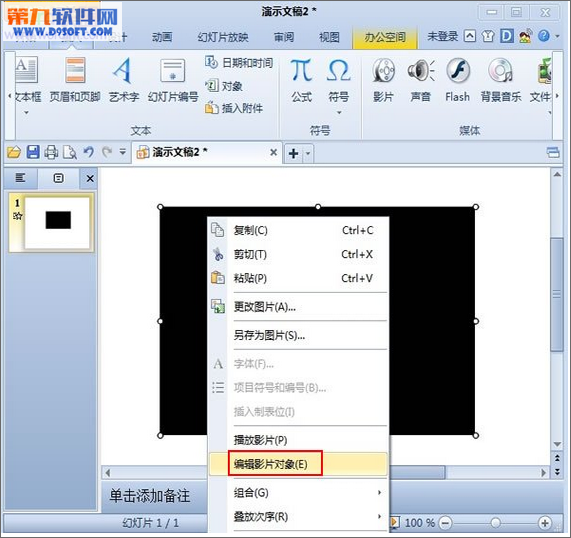Screen dimensions: 571x538
Task: Click the zoom slider handle
Action: click(495, 523)
